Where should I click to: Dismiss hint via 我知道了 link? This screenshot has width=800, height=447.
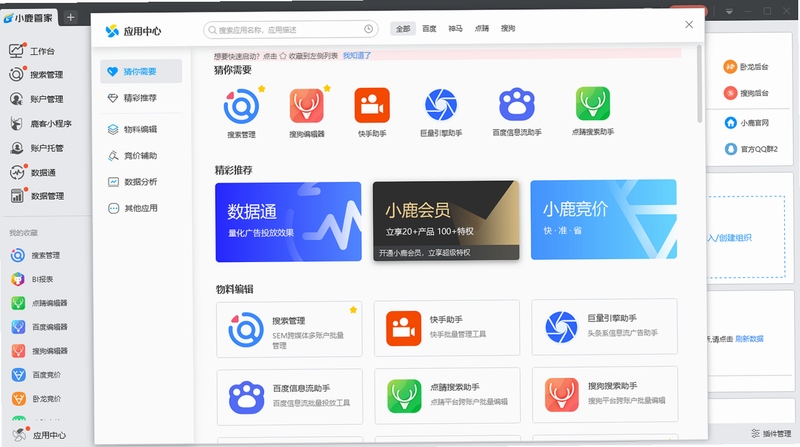pos(357,55)
